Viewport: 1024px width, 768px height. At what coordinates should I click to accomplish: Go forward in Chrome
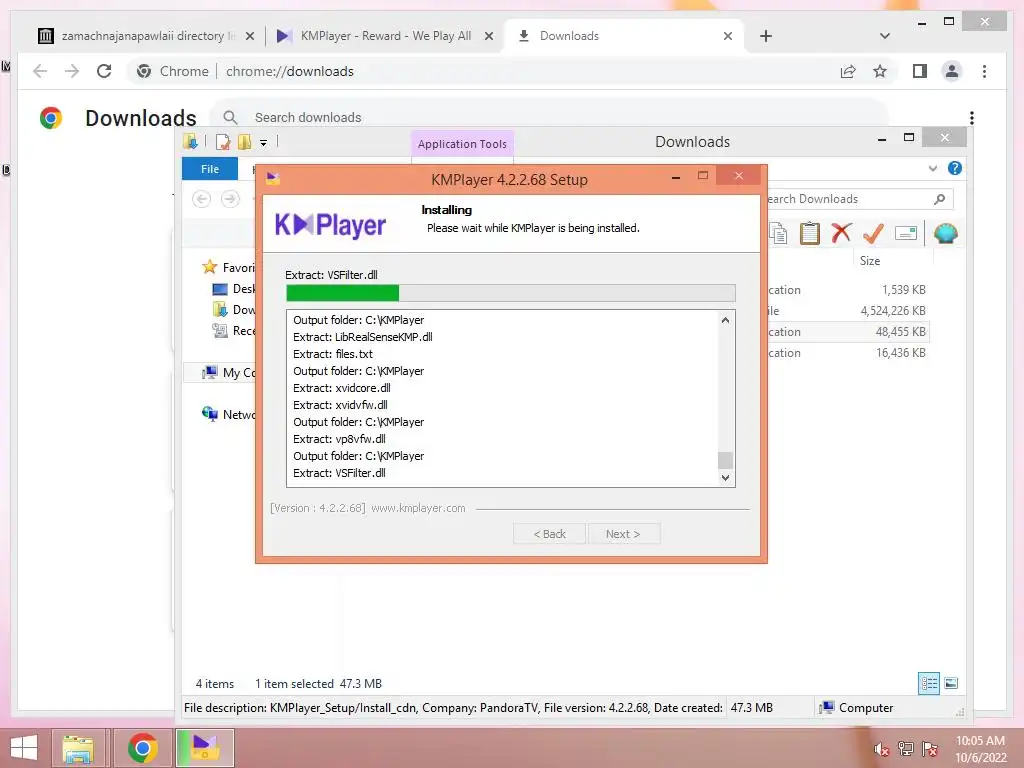coord(72,71)
